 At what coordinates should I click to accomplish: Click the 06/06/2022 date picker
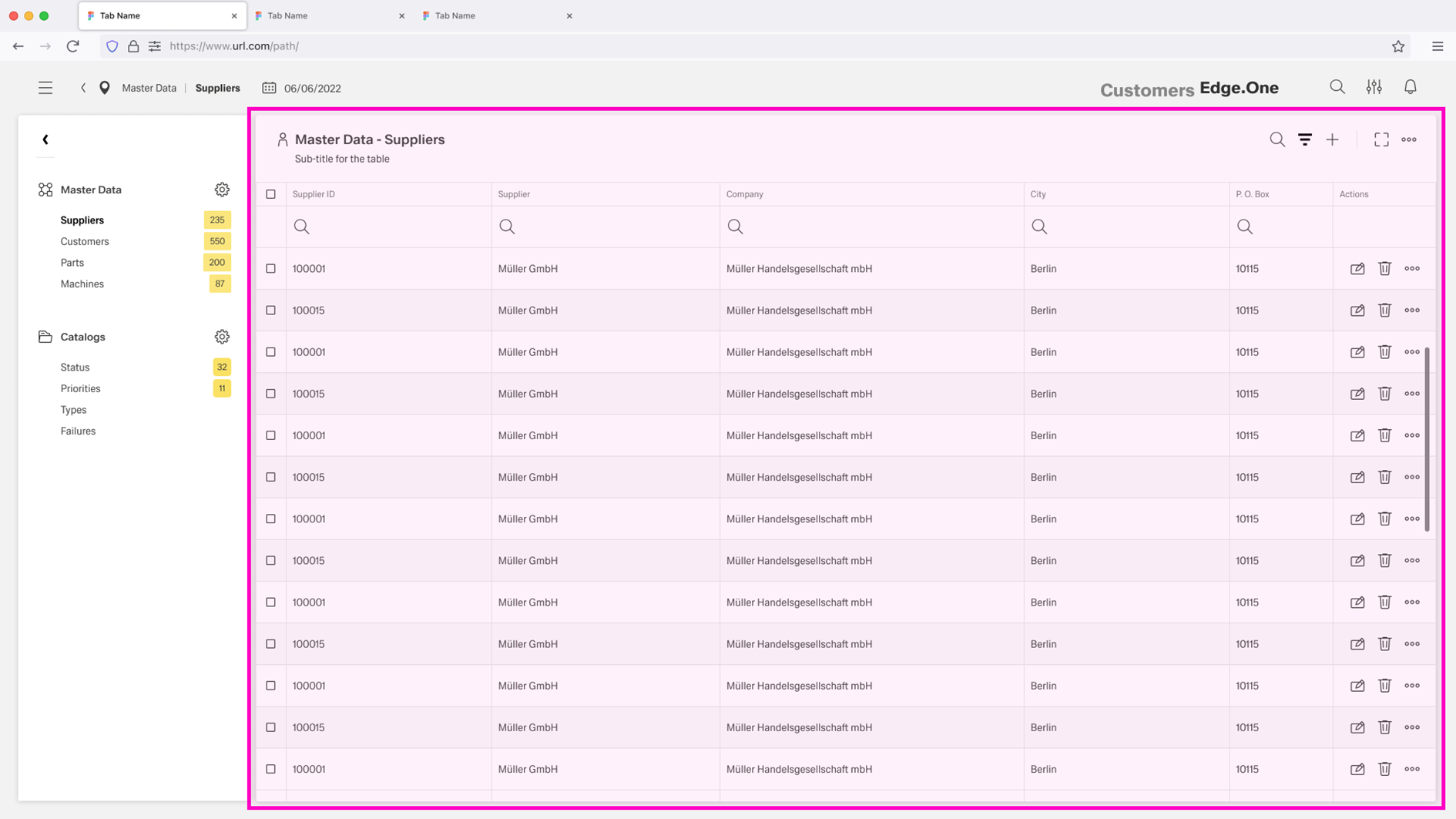point(302,88)
